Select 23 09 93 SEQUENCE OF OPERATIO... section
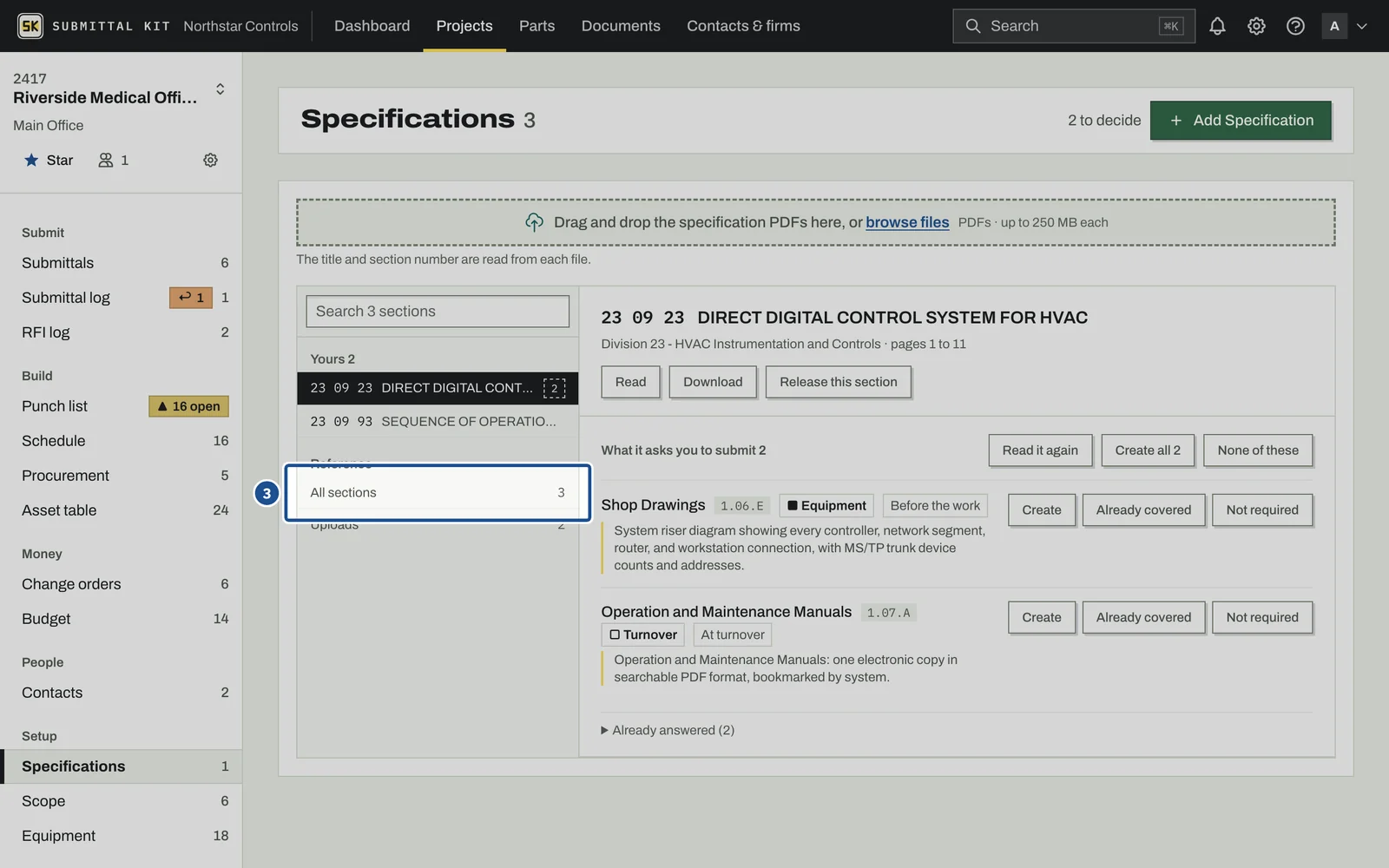1389x868 pixels. coord(438,422)
